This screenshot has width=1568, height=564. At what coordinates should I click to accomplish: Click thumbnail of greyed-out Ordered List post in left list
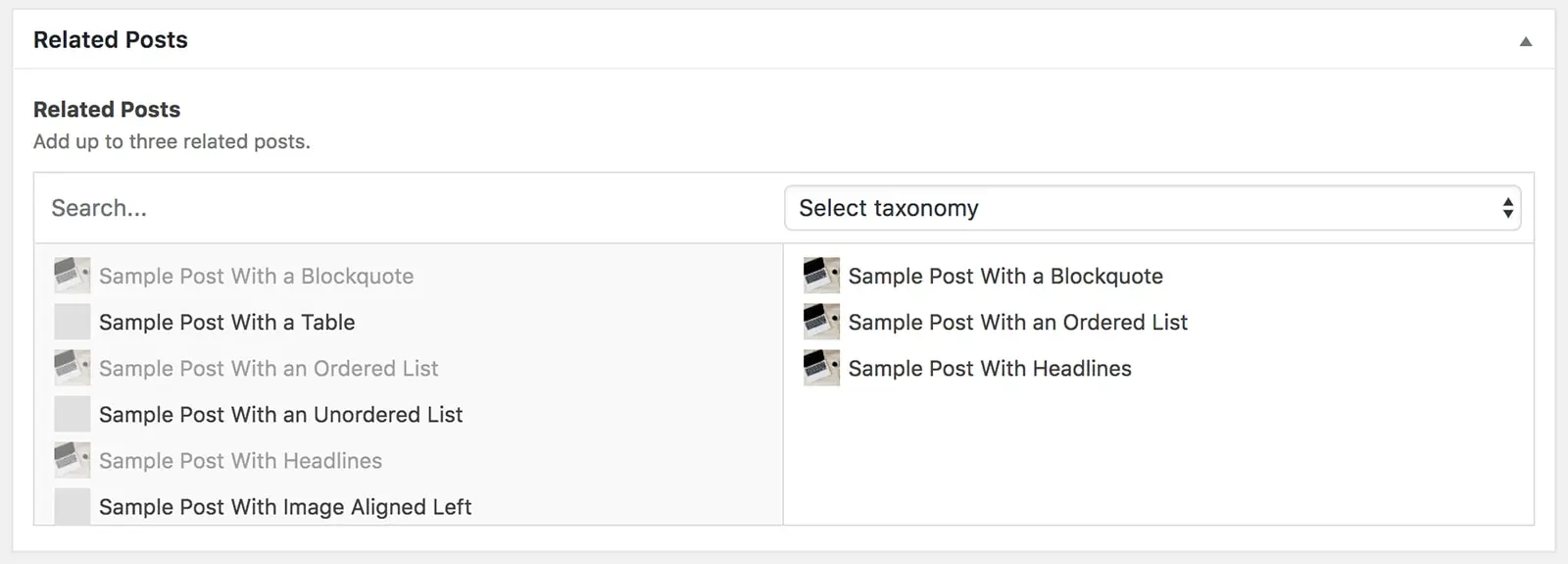coord(73,368)
